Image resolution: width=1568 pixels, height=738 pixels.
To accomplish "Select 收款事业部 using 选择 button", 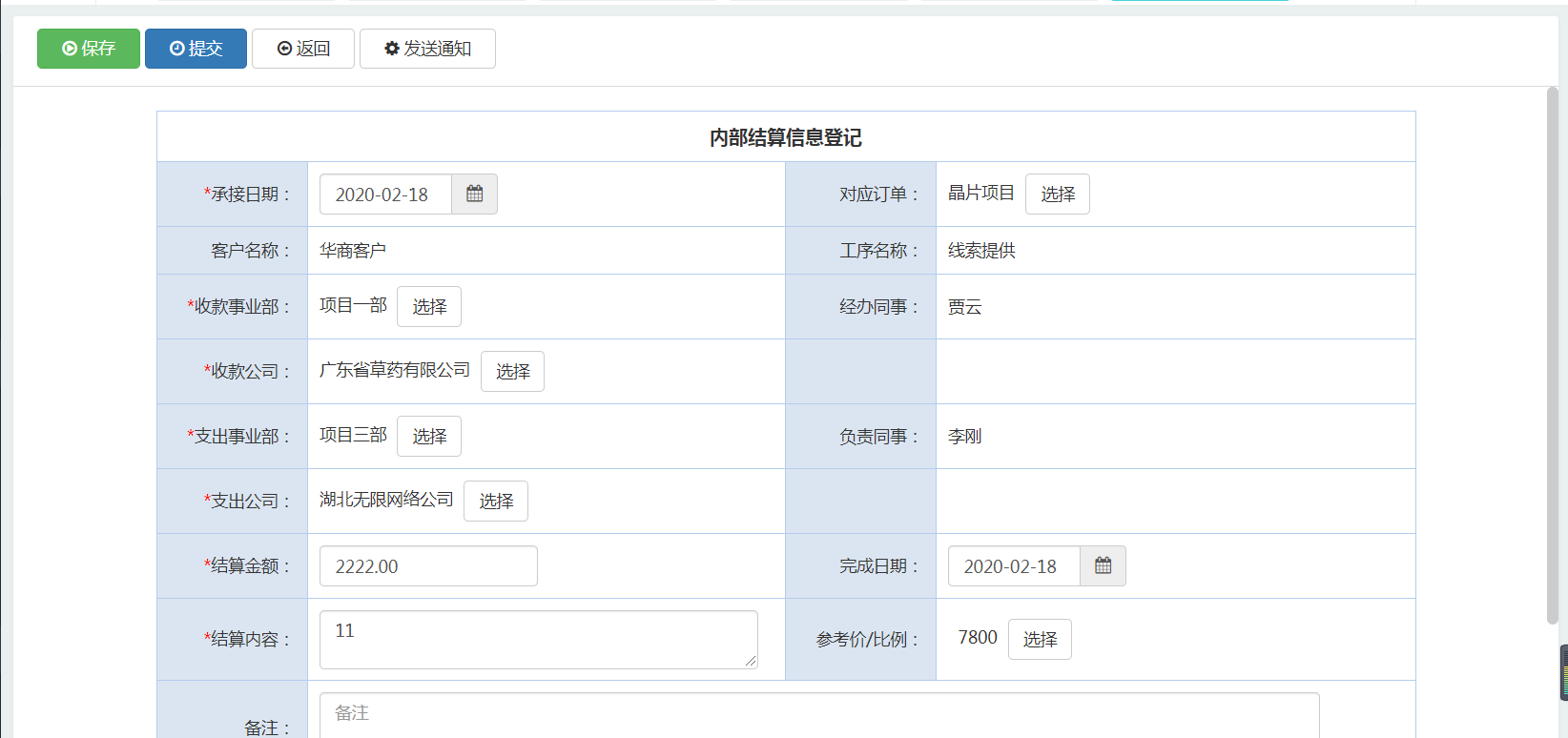I will coord(428,307).
